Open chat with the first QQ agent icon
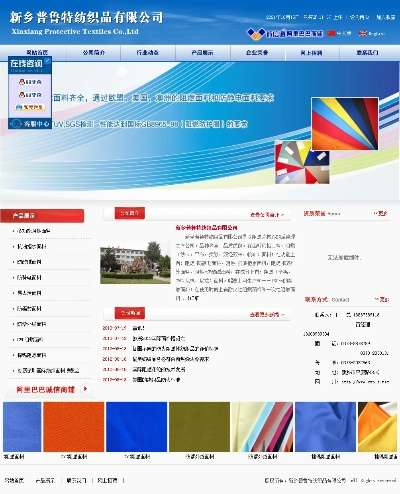Viewport: 400px width, 494px height. 30,82
